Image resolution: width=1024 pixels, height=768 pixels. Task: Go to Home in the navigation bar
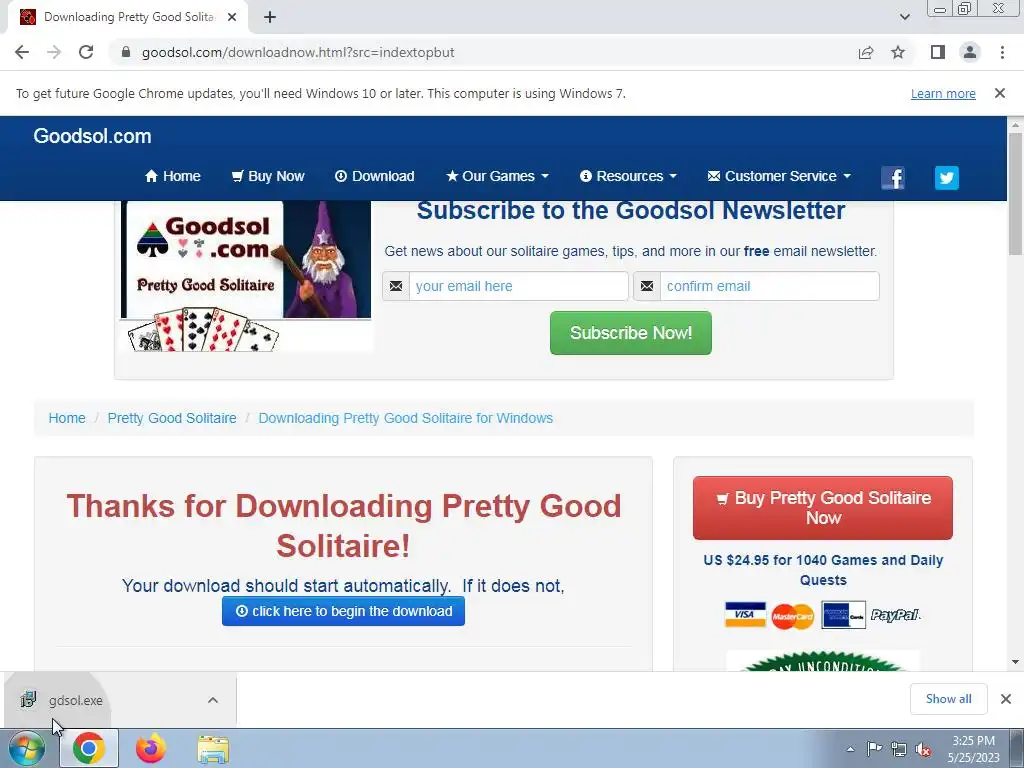tap(172, 176)
